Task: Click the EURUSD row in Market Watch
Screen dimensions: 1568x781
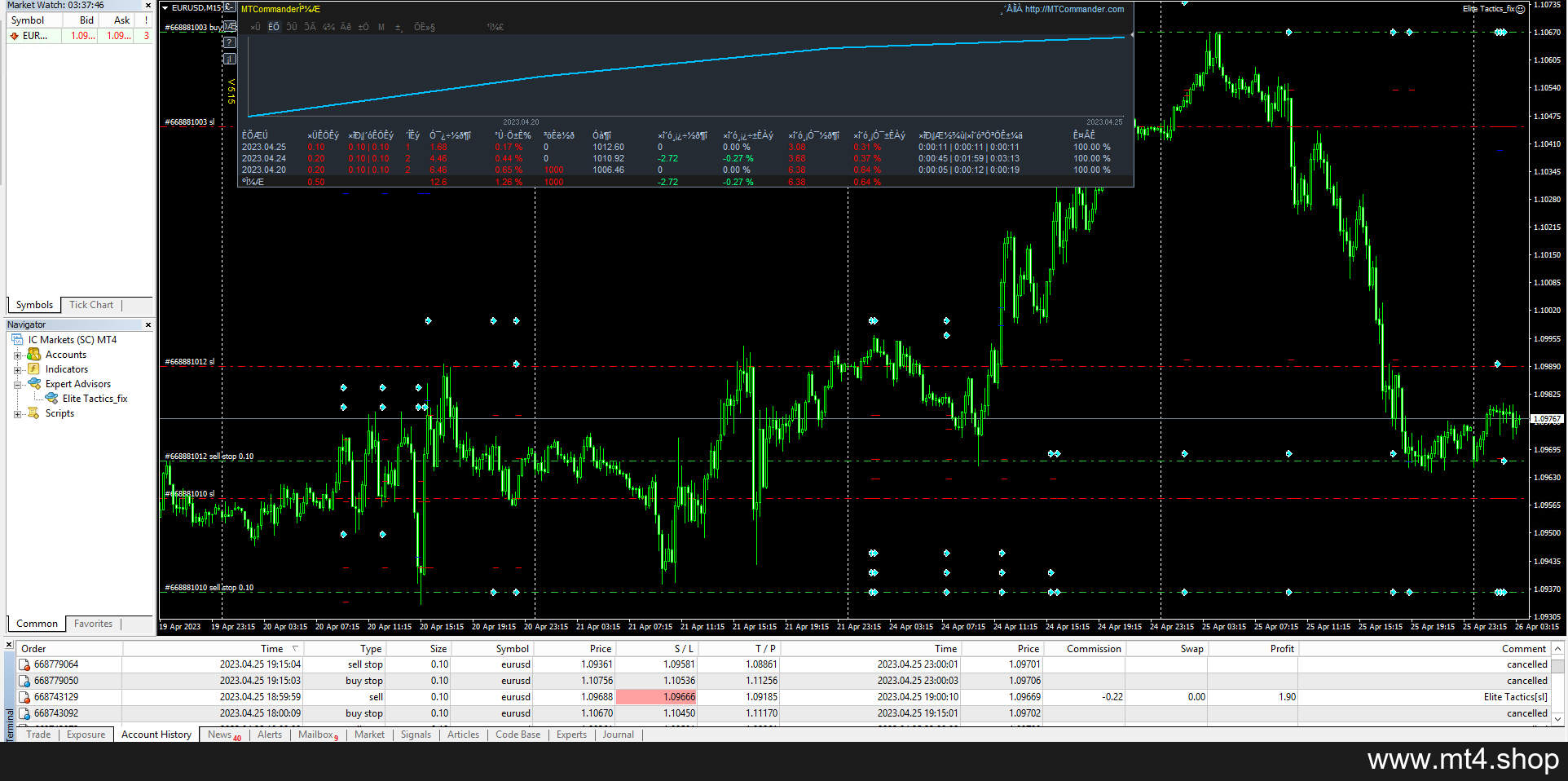Action: coord(80,36)
